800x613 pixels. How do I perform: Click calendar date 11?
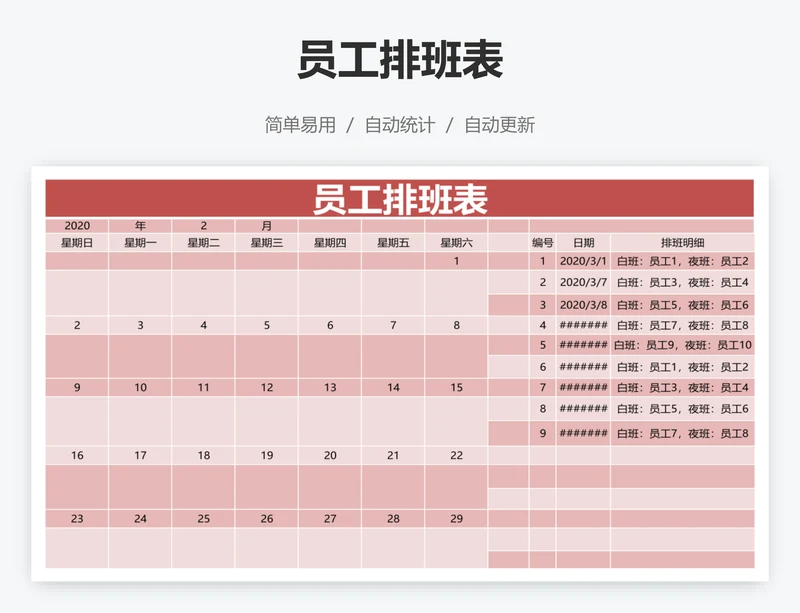[x=204, y=387]
